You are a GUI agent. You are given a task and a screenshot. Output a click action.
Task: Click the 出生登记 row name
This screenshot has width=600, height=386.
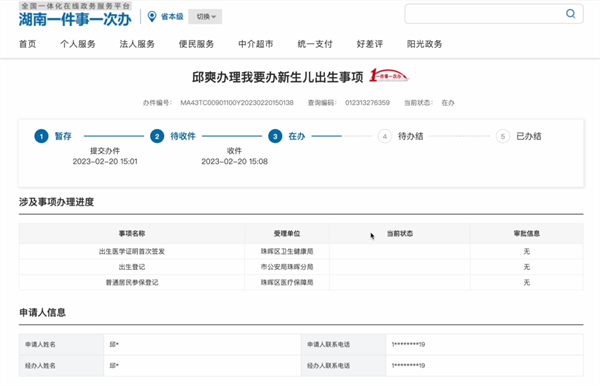(132, 267)
